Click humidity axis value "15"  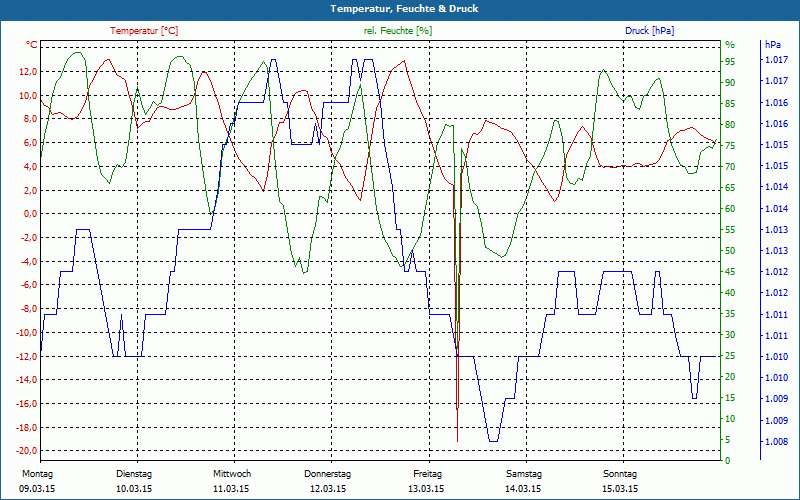(x=730, y=398)
